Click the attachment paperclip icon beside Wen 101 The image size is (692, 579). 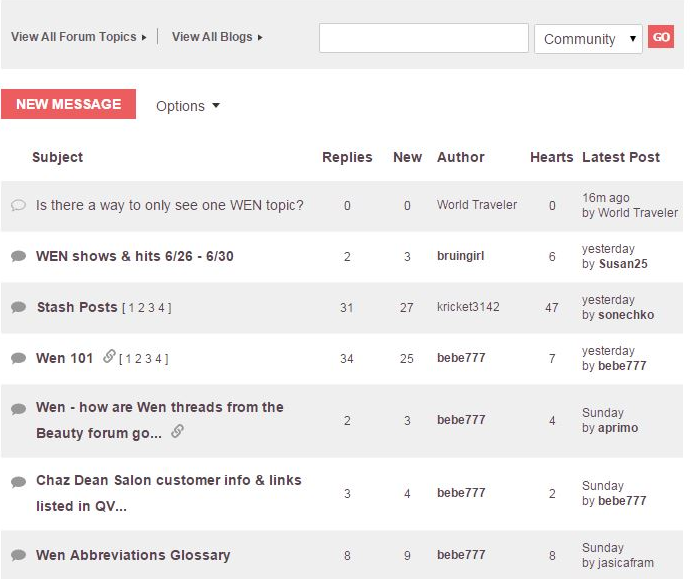click(x=109, y=357)
